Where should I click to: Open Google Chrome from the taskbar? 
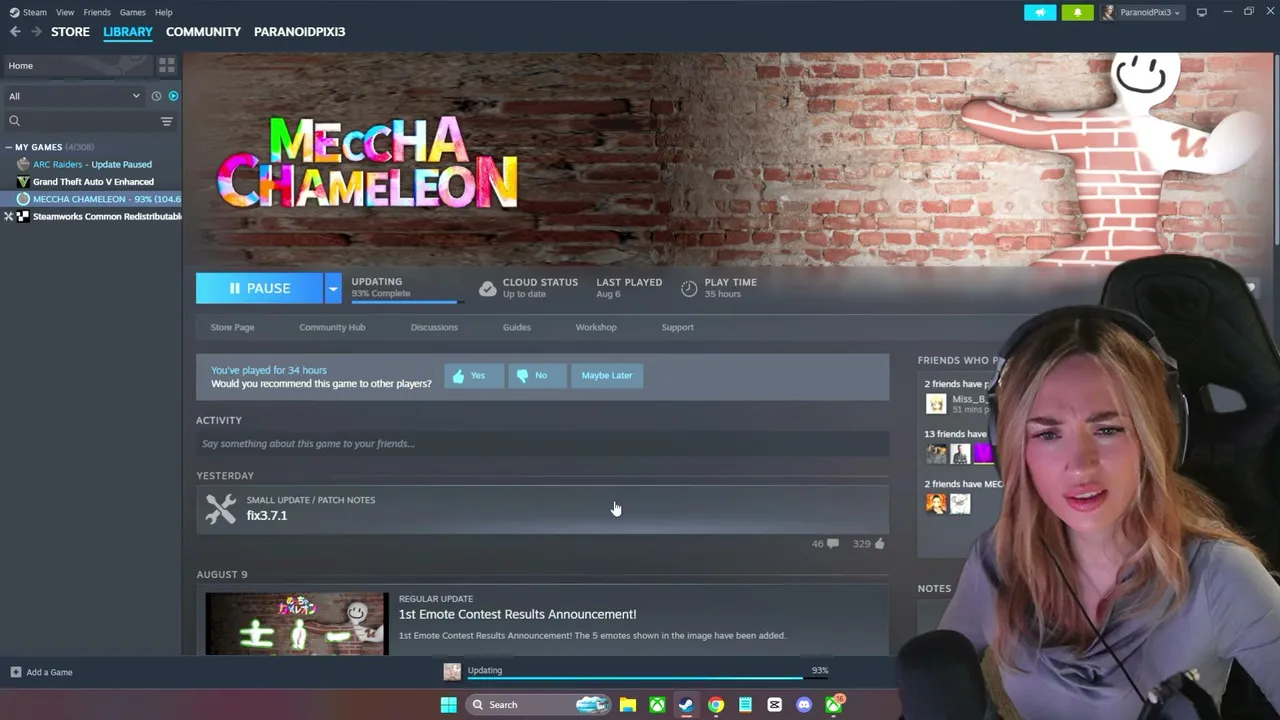coord(716,705)
